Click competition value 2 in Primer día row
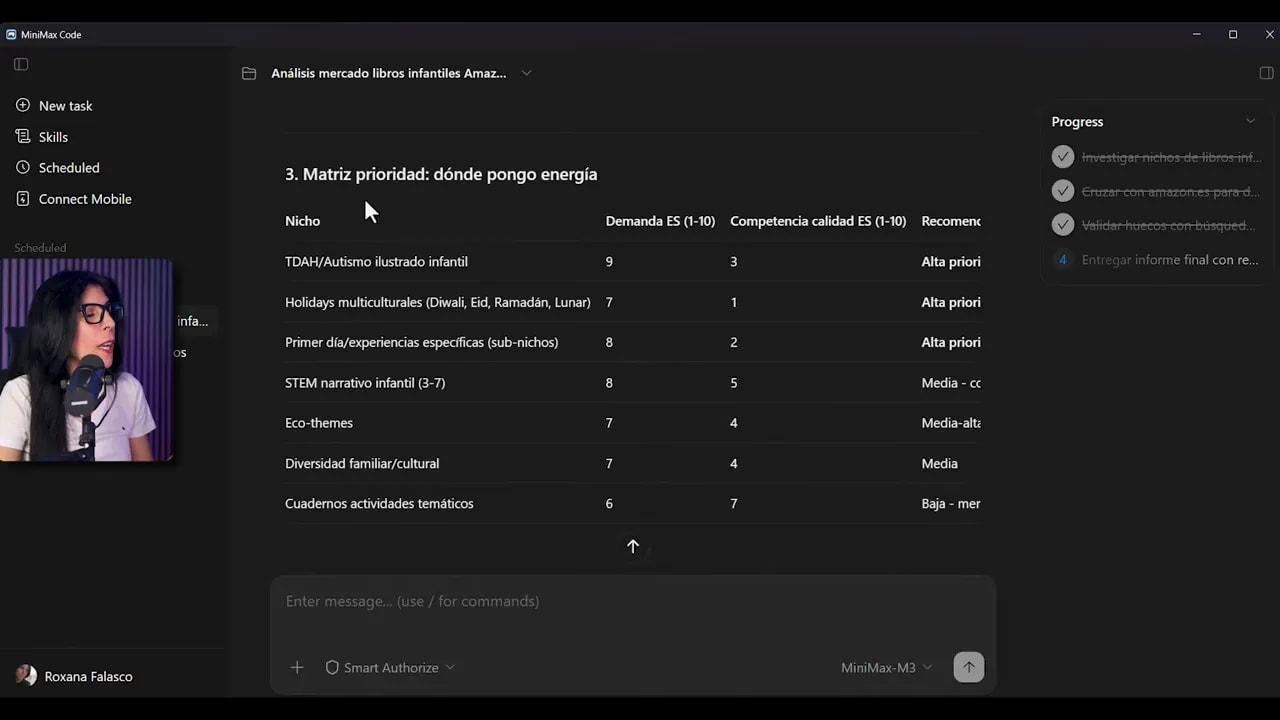This screenshot has width=1280, height=720. 734,342
